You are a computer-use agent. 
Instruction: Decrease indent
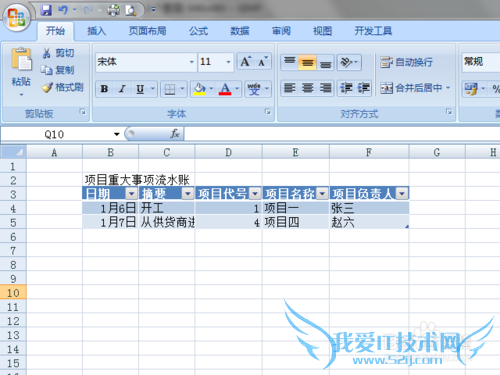[346, 88]
